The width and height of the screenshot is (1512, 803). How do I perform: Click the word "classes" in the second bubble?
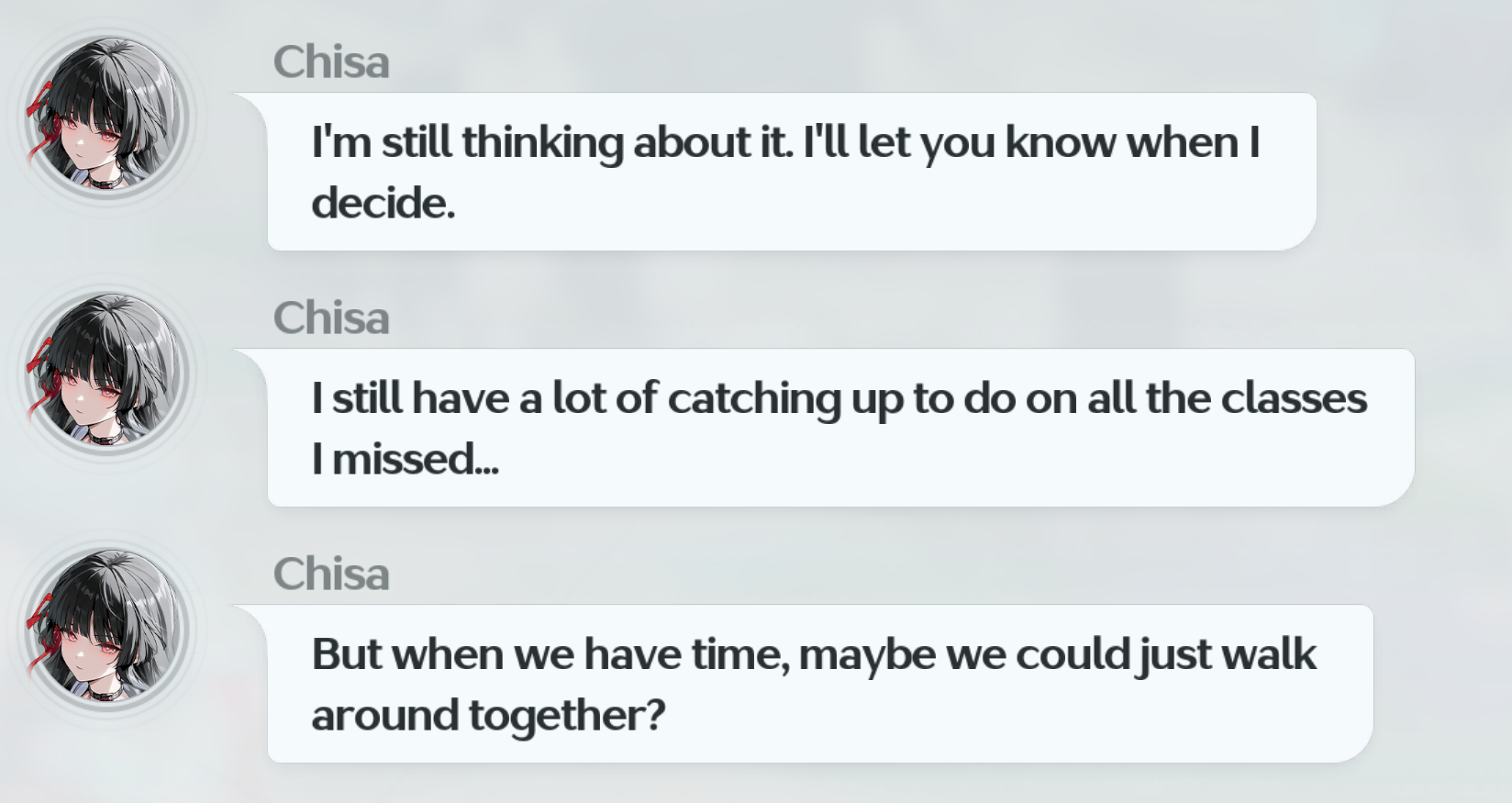[1302, 398]
